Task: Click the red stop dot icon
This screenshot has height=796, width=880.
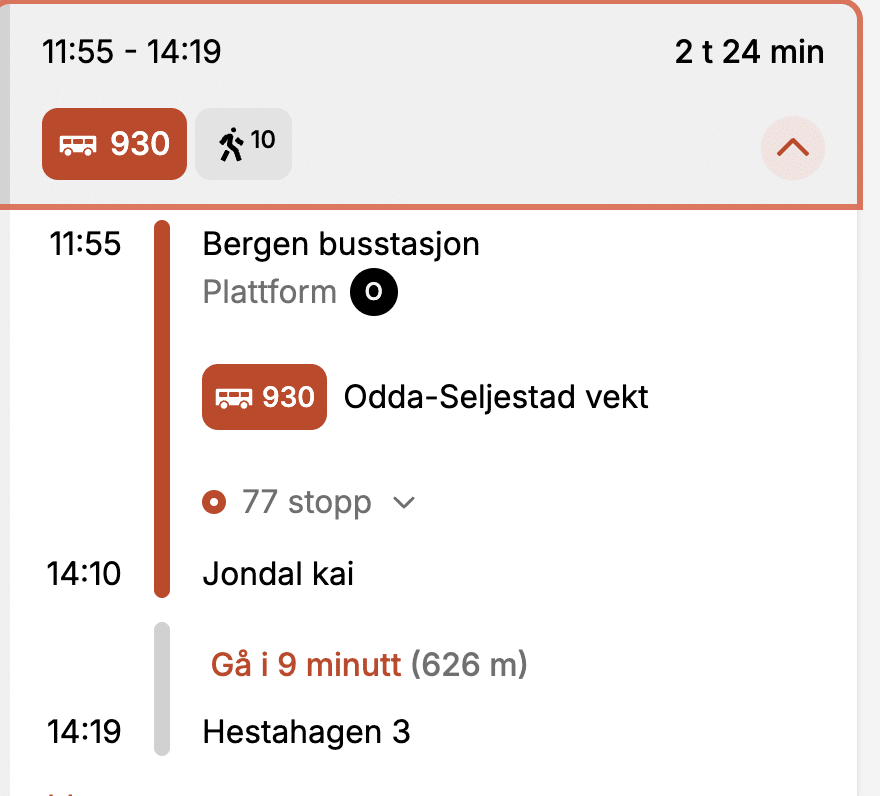Action: (213, 502)
